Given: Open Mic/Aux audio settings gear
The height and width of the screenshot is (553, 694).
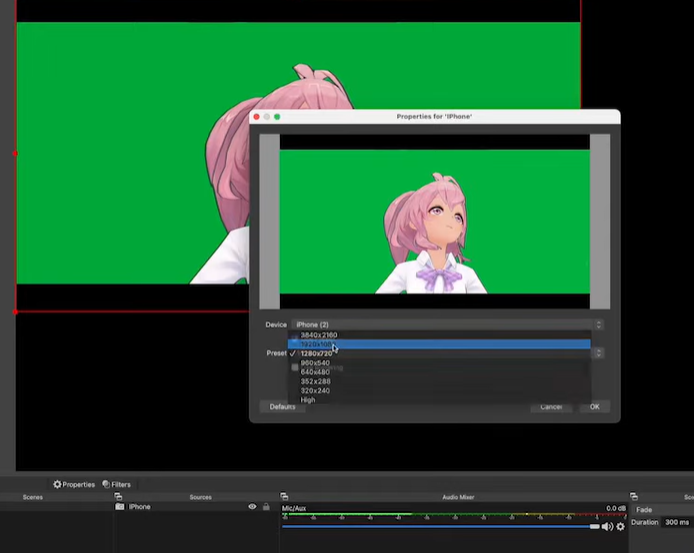Looking at the screenshot, I should [621, 526].
